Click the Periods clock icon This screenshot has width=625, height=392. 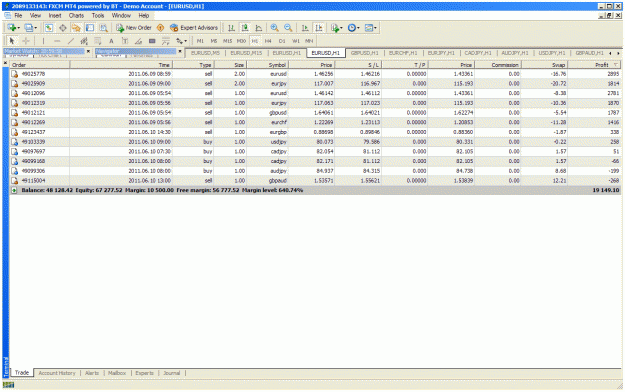point(351,28)
